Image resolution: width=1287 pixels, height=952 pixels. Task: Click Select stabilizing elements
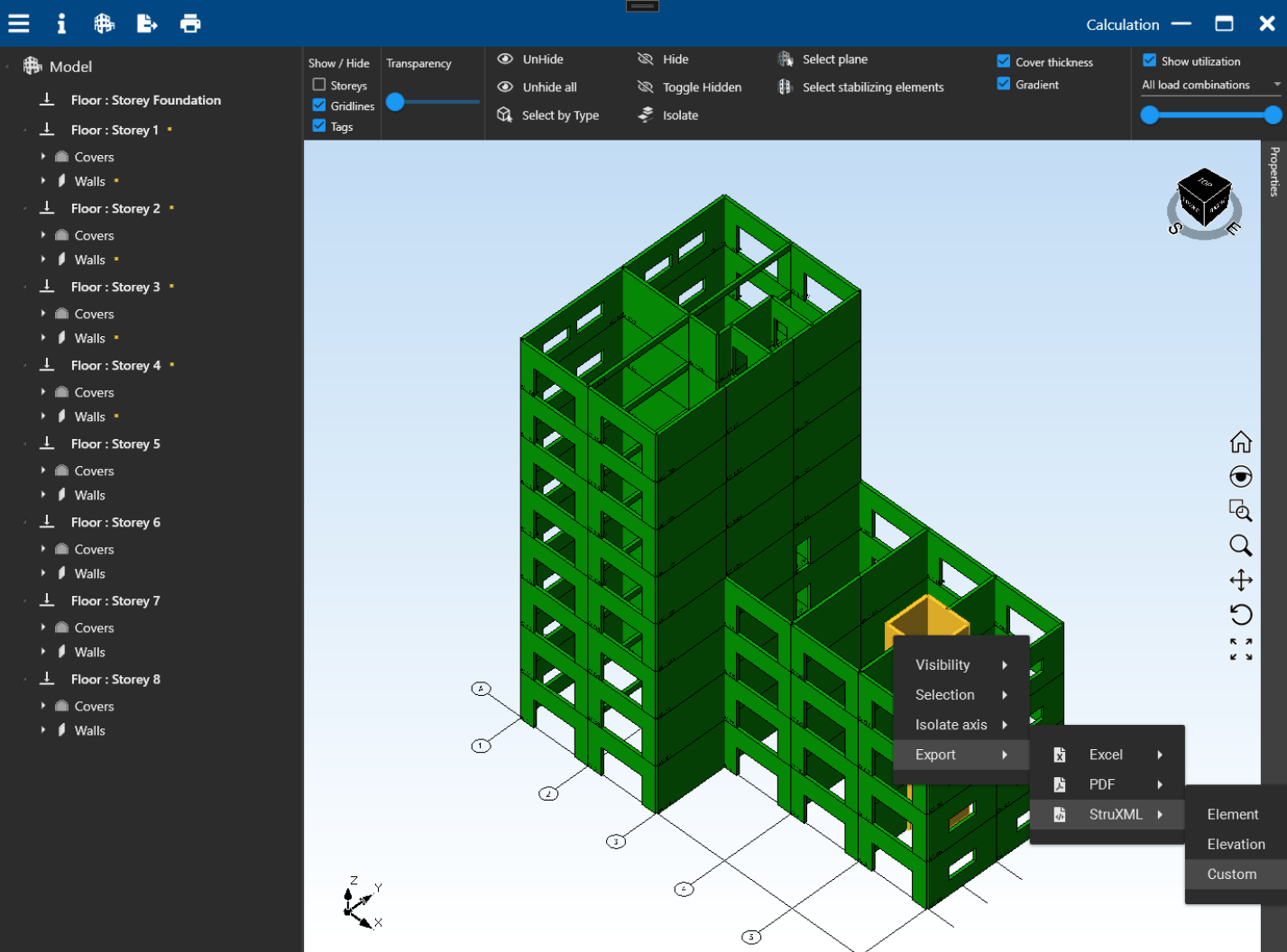click(860, 87)
